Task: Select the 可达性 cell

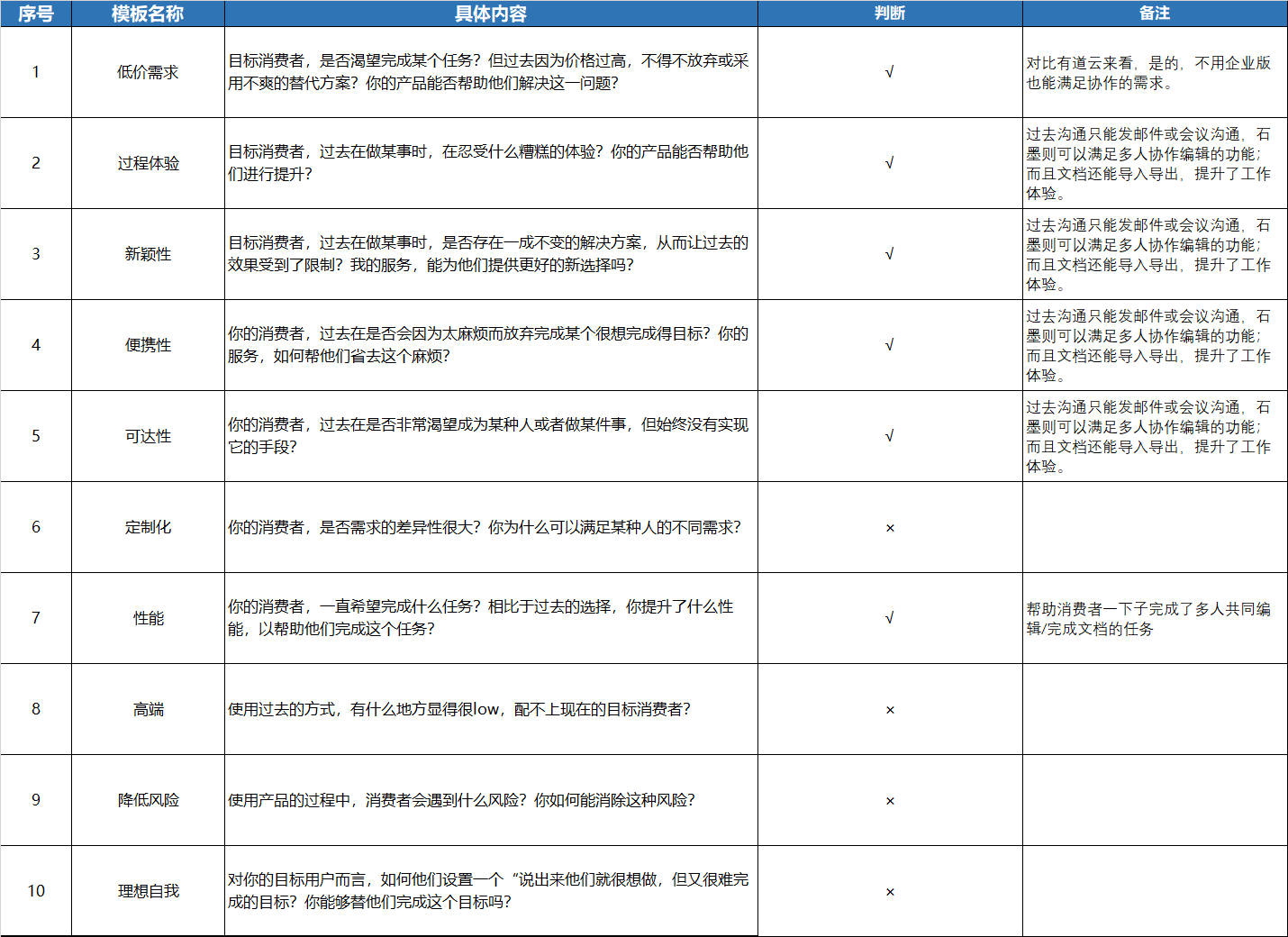Action: 148,436
